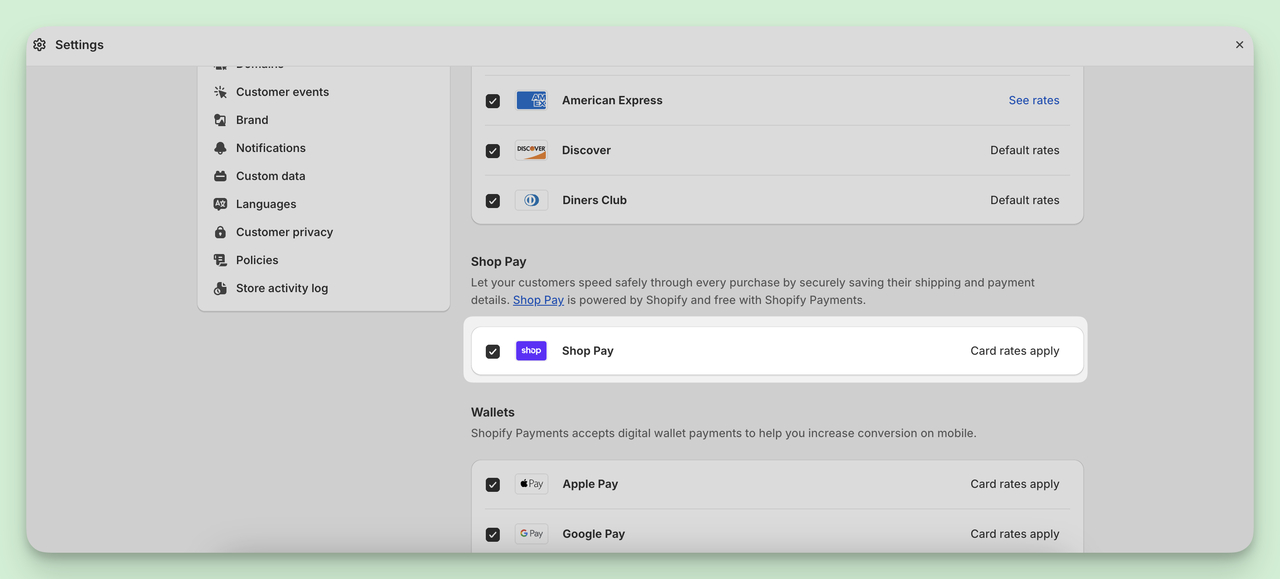Click the Notifications bell icon
The image size is (1280, 579).
click(x=219, y=147)
